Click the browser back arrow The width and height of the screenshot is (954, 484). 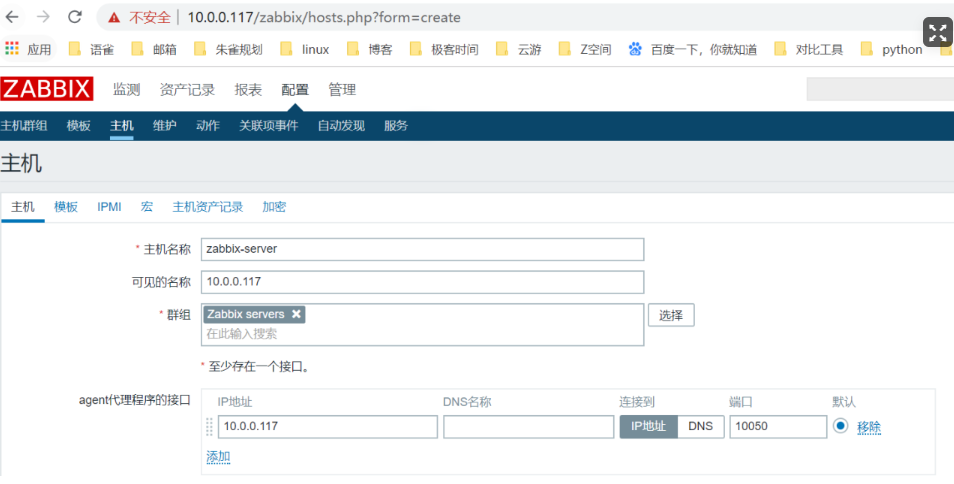[12, 17]
